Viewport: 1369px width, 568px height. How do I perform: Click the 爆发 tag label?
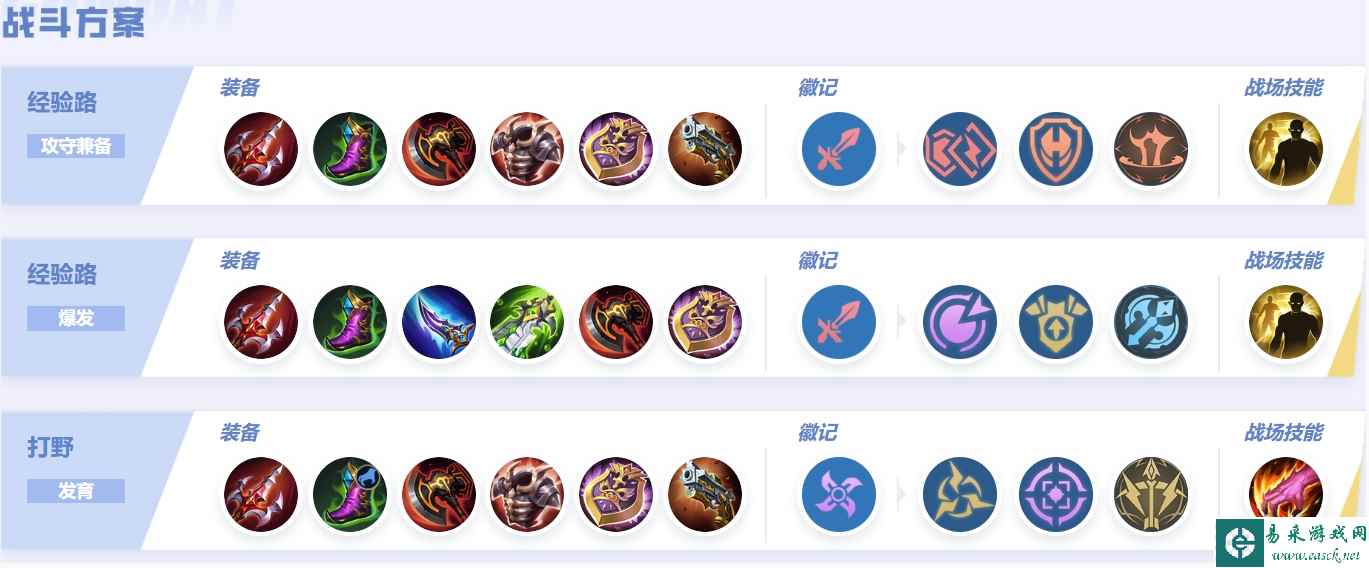tap(76, 318)
